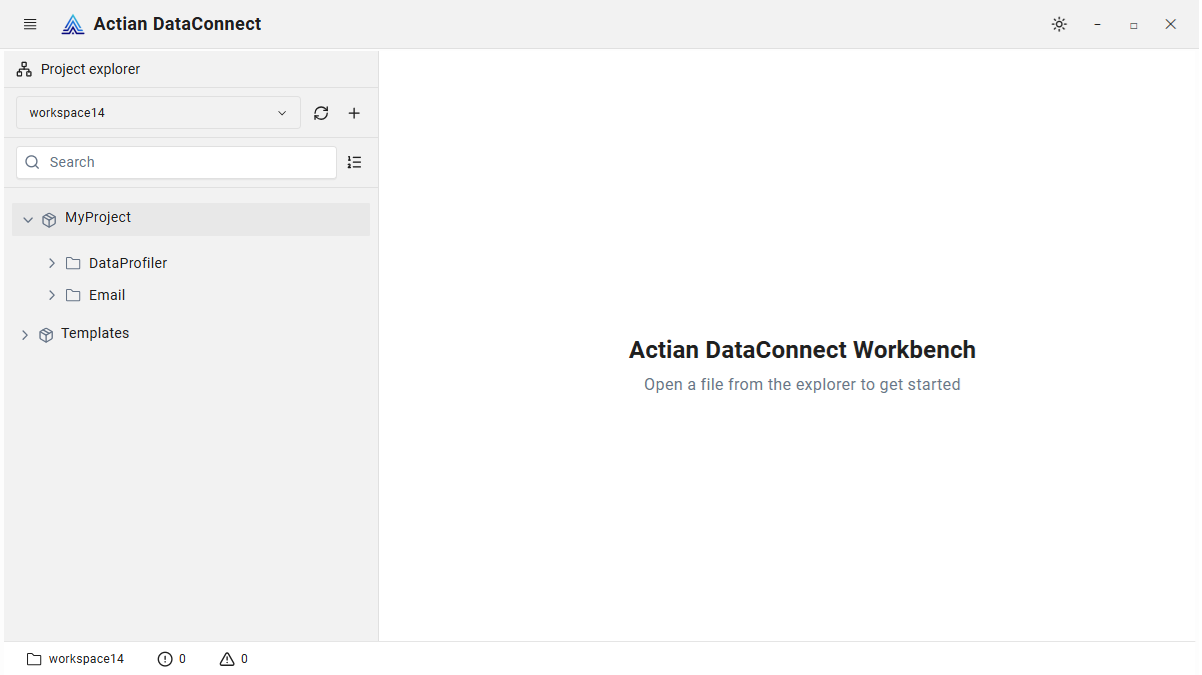Select the MyProject package icon
Viewport: 1202px width, 675px height.
pyautogui.click(x=49, y=220)
